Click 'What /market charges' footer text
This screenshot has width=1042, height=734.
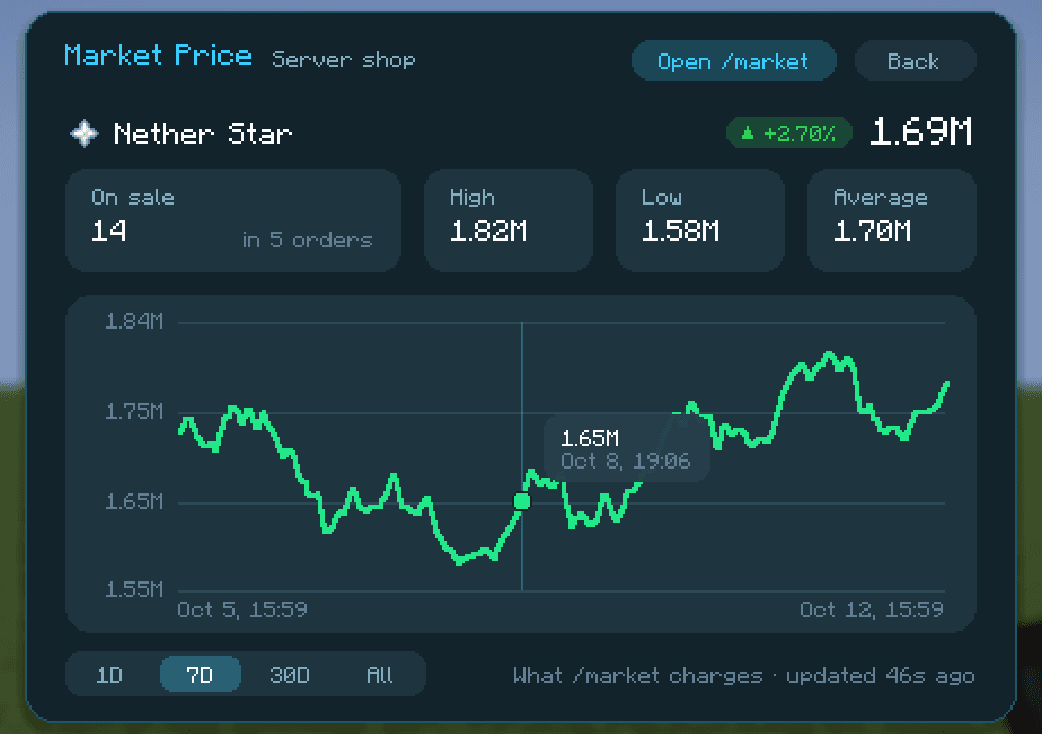coord(637,676)
